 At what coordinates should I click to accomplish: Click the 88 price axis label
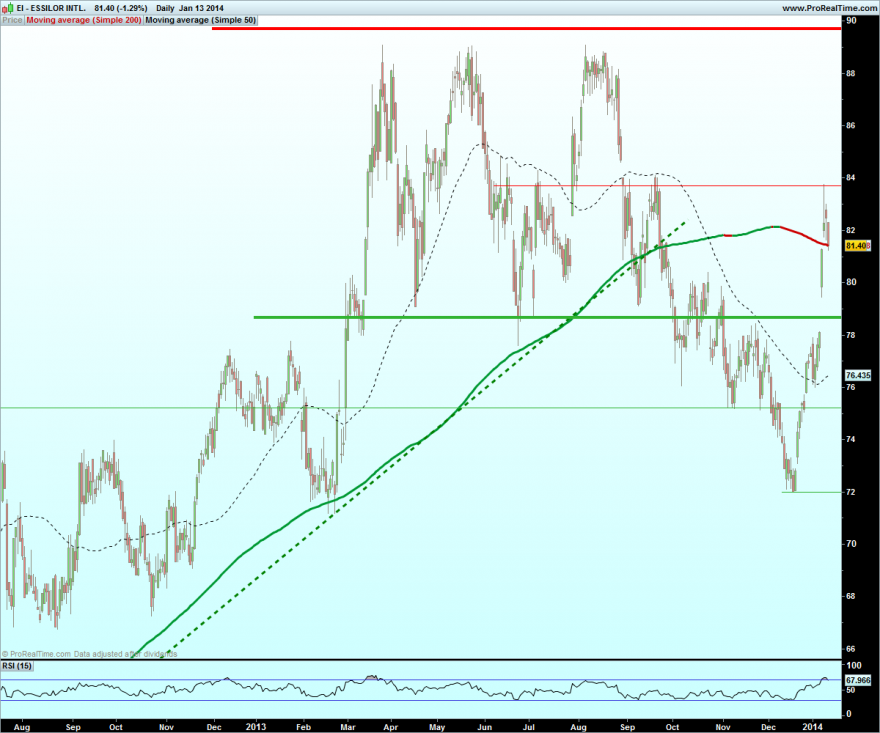tap(851, 73)
